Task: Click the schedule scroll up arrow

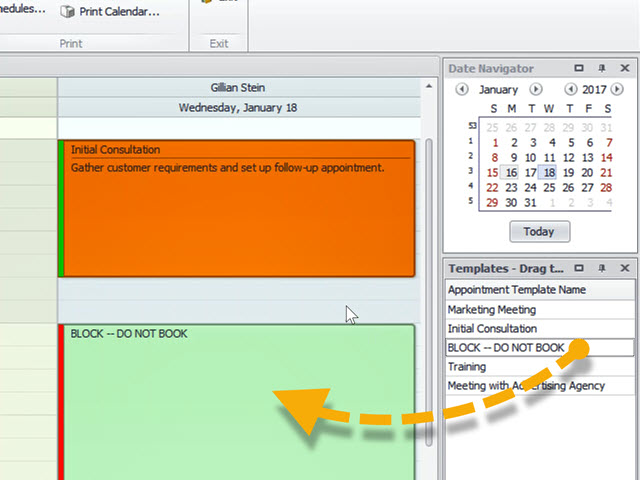Action: (x=429, y=86)
